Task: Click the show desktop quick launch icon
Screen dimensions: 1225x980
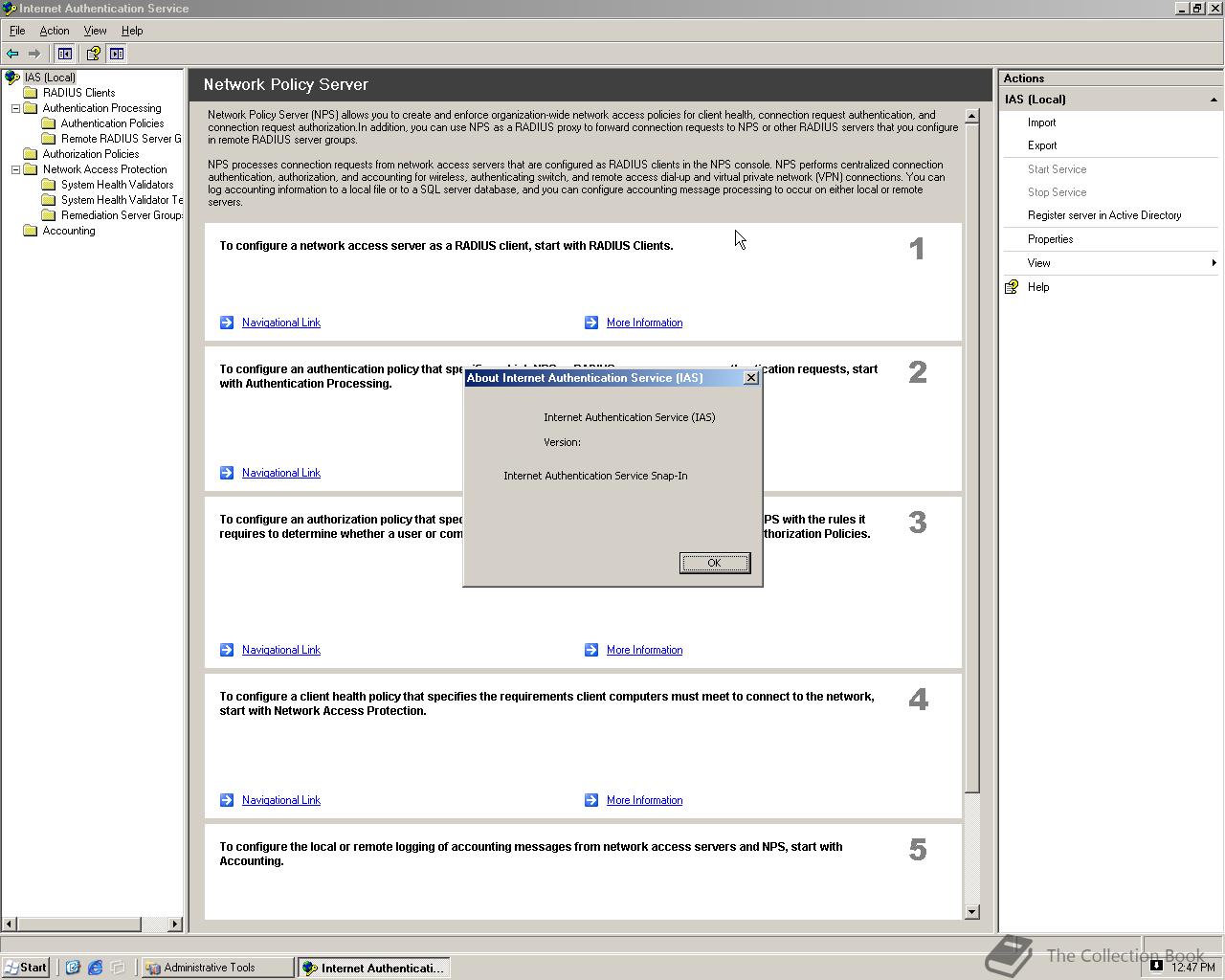Action: point(118,968)
